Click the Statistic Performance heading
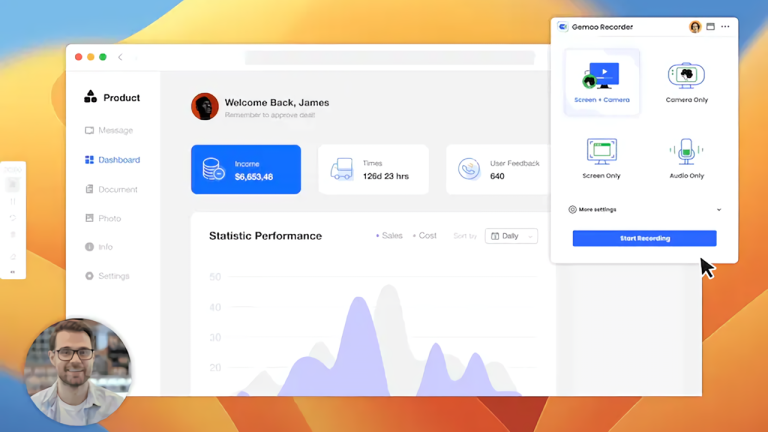The image size is (768, 432). pyautogui.click(x=265, y=236)
